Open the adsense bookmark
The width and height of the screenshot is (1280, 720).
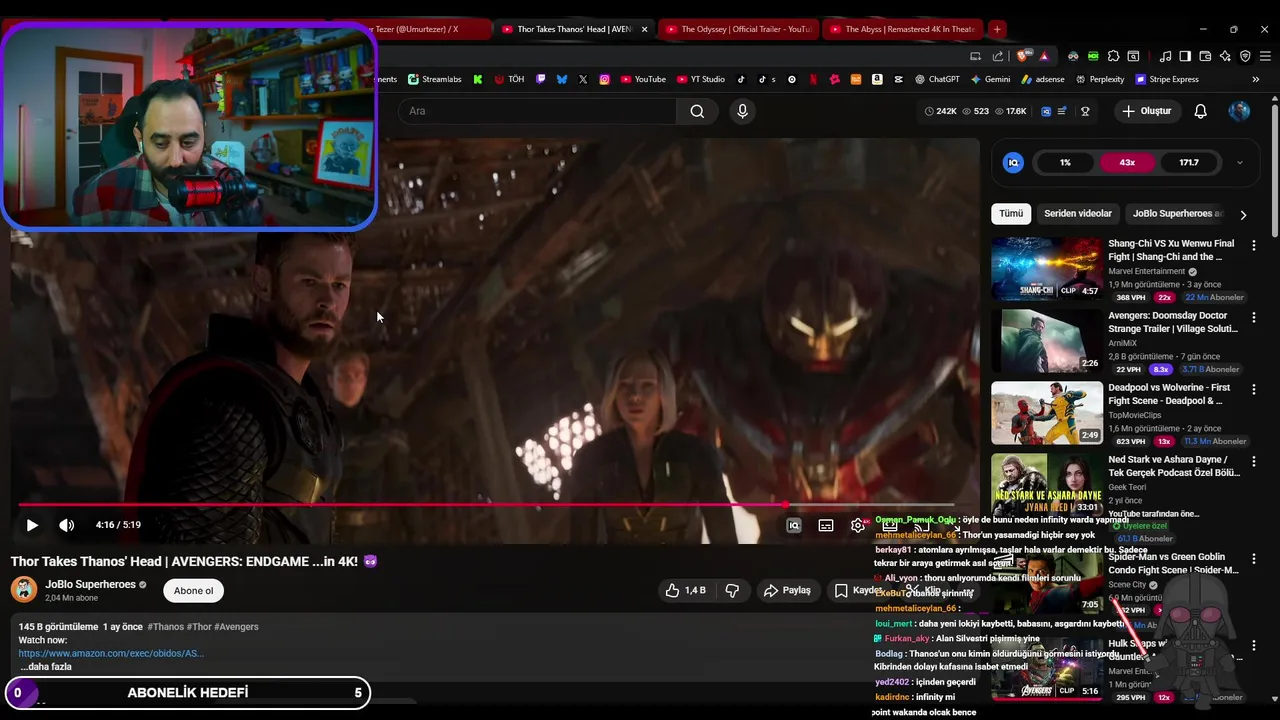1042,79
